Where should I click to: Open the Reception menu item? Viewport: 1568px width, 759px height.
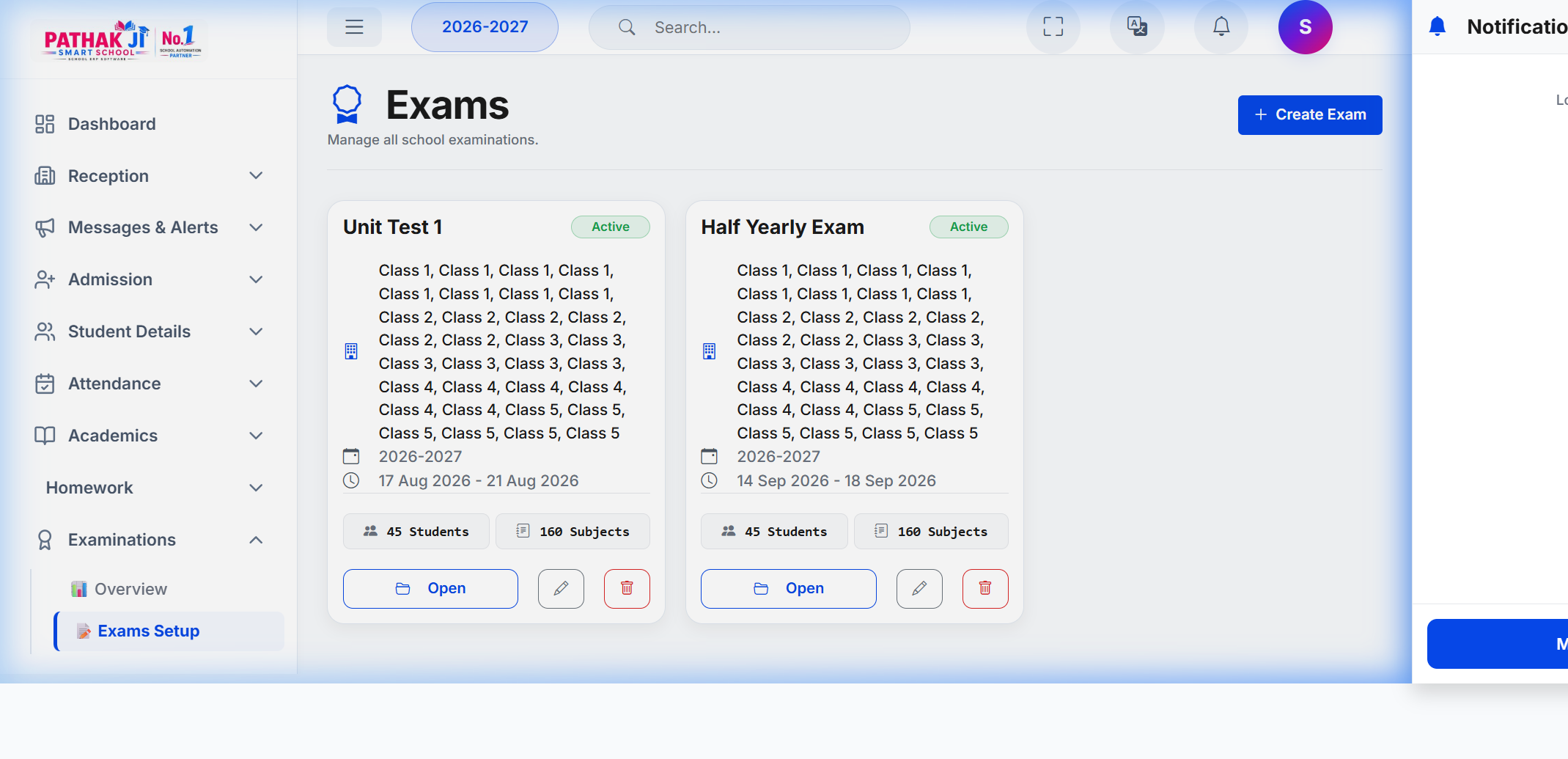148,176
